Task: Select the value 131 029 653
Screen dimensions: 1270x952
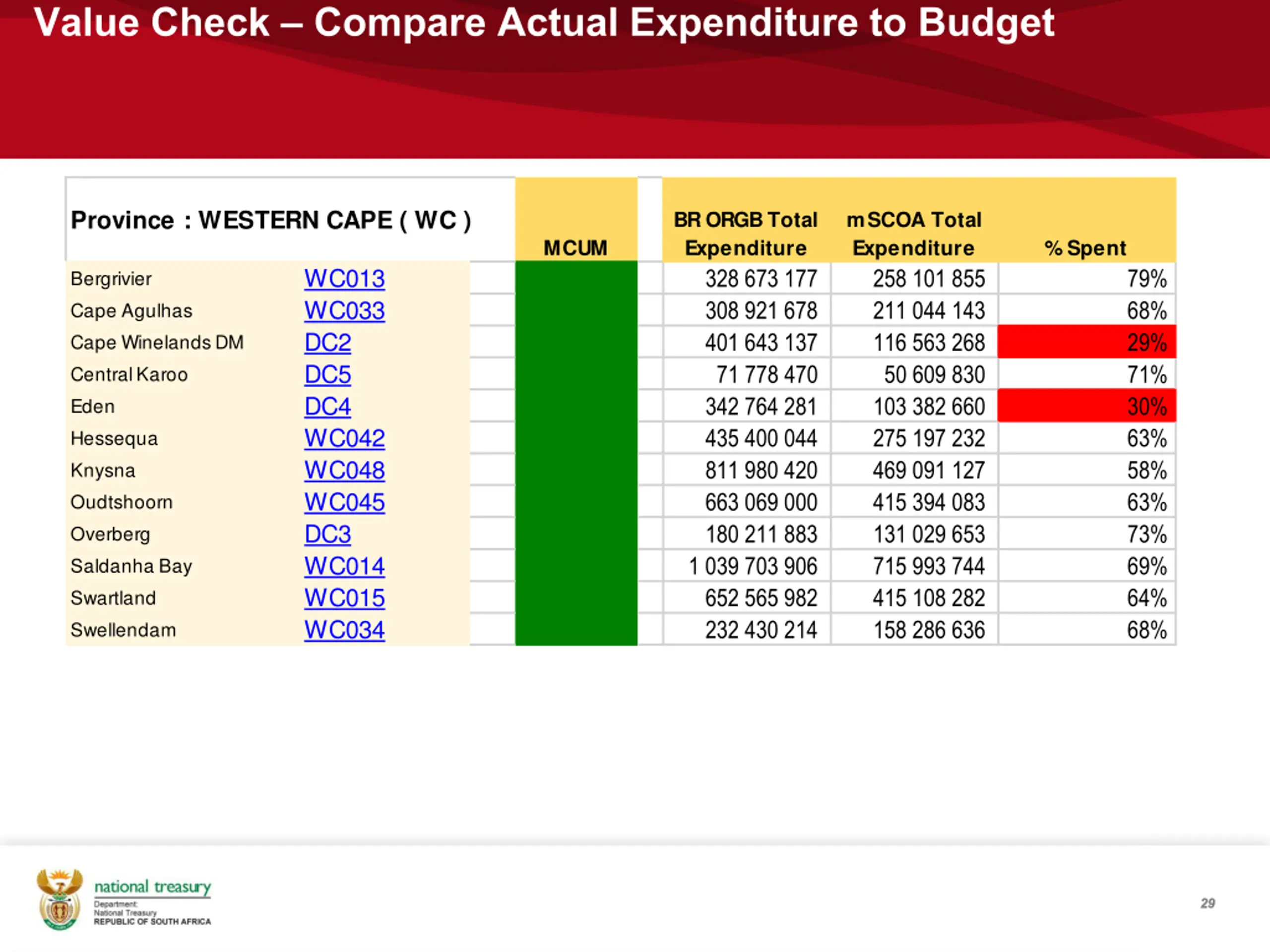Action: tap(929, 534)
